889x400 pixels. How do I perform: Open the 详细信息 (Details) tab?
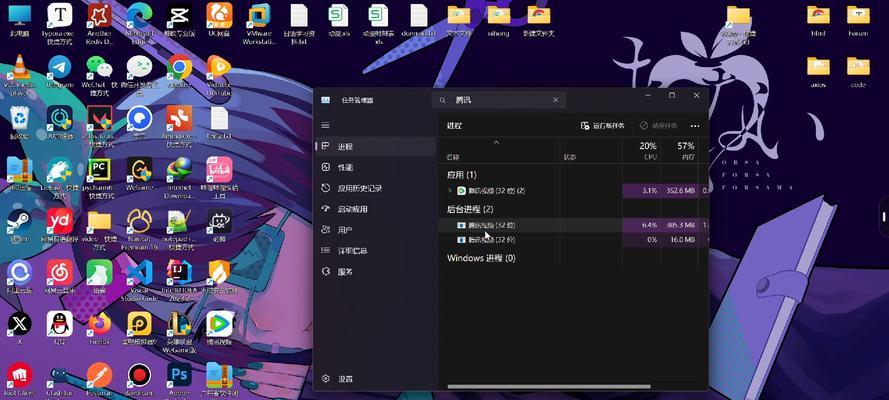tap(375, 250)
